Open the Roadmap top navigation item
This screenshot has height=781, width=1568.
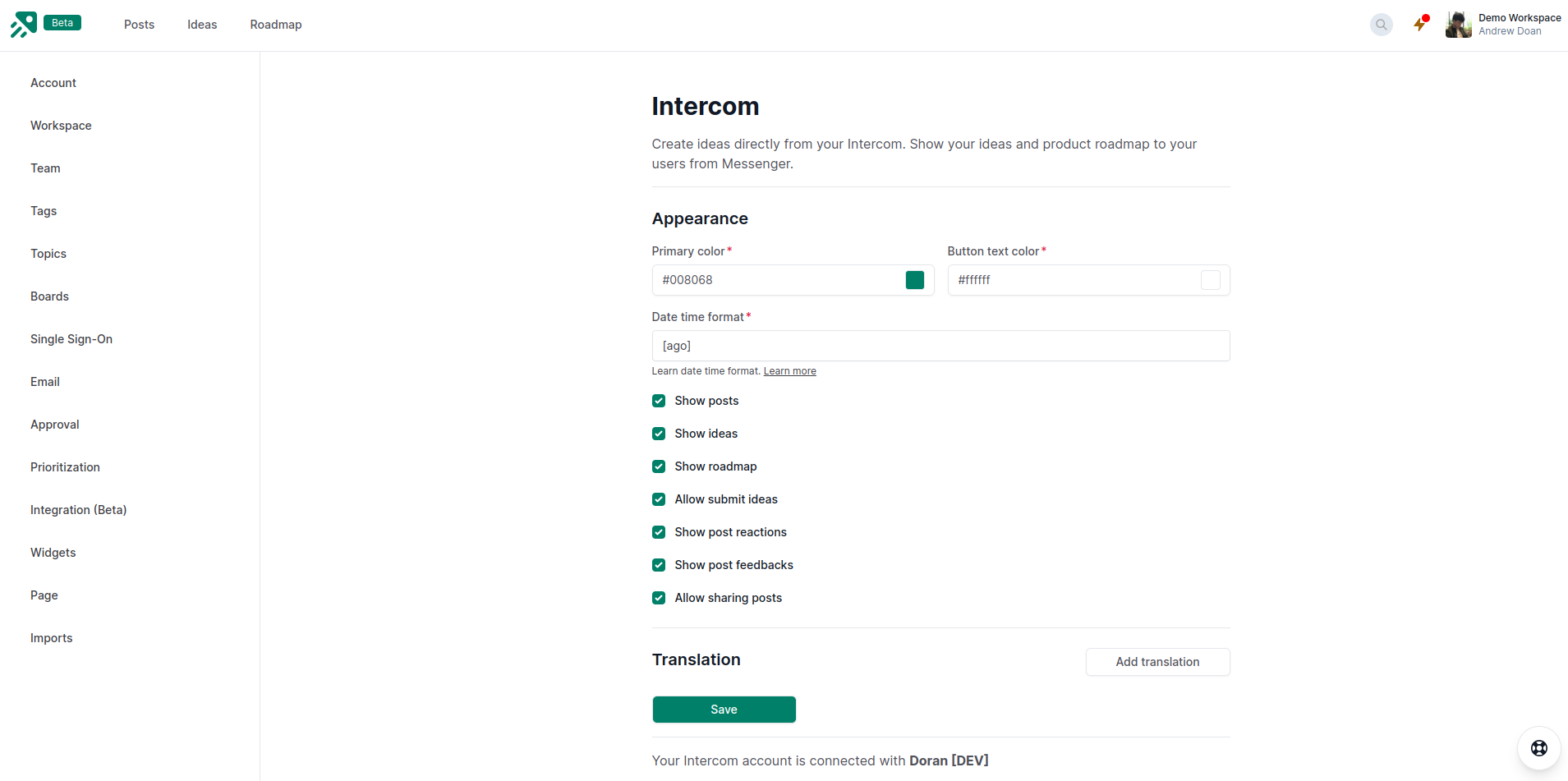point(276,25)
